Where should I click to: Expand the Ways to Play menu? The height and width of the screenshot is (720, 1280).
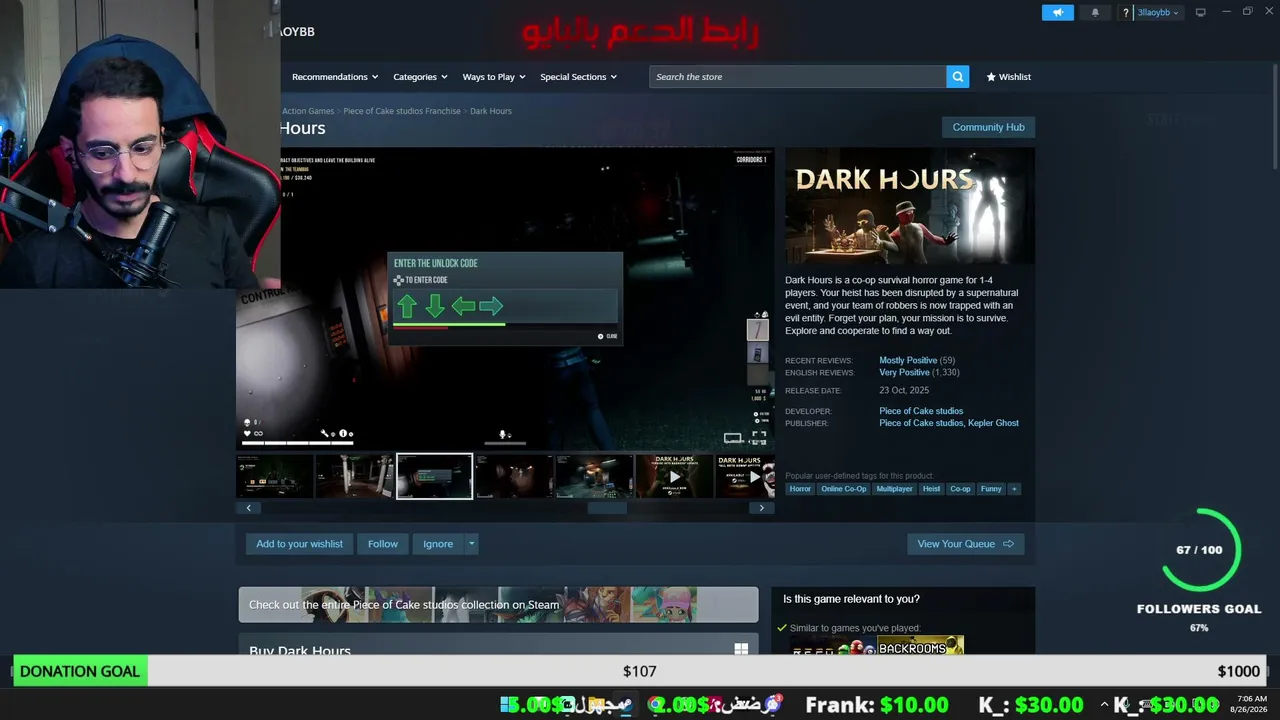(x=494, y=77)
